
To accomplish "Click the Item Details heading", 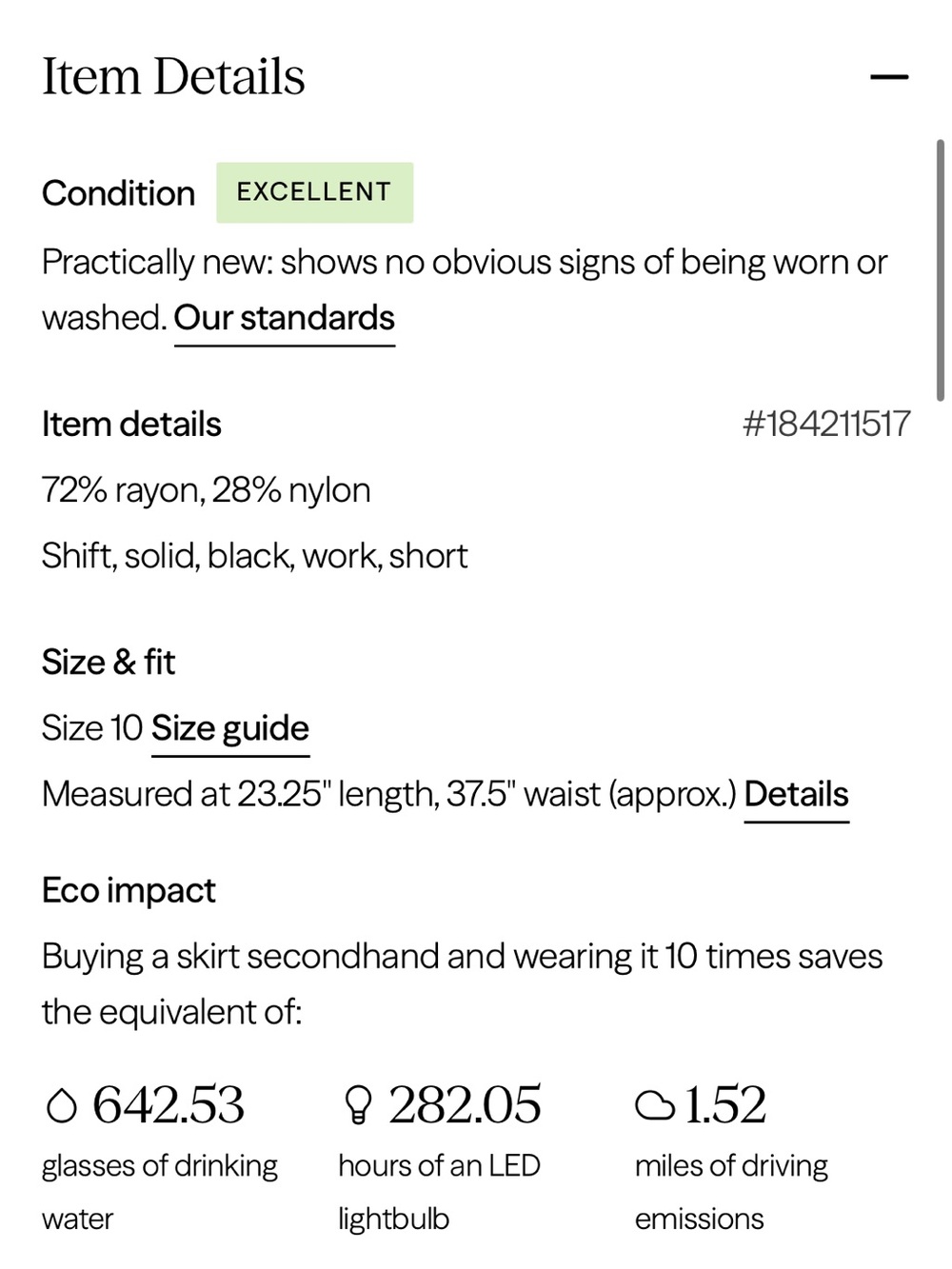I will pos(173,77).
